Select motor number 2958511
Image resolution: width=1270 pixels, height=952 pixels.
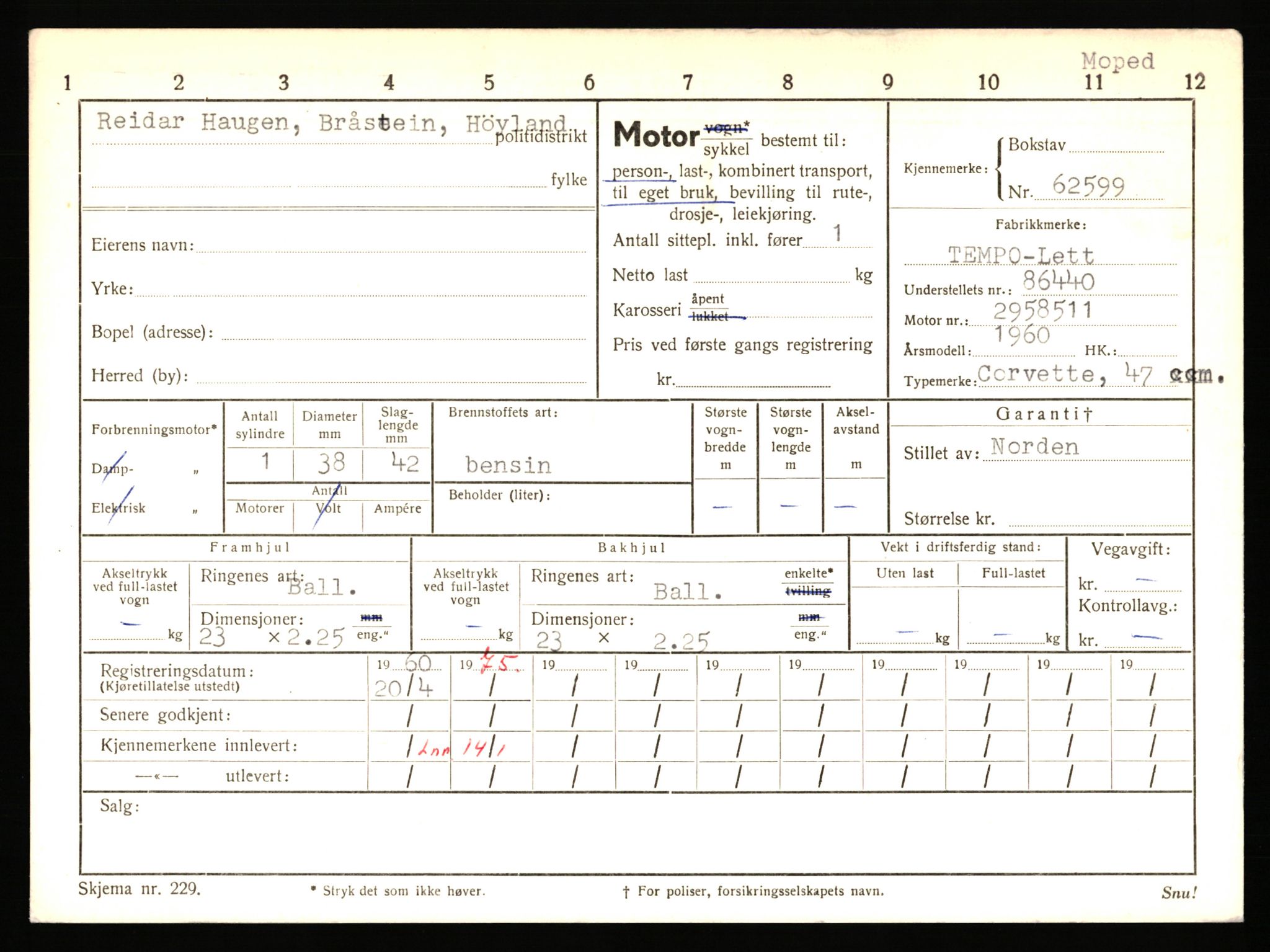click(x=1042, y=310)
